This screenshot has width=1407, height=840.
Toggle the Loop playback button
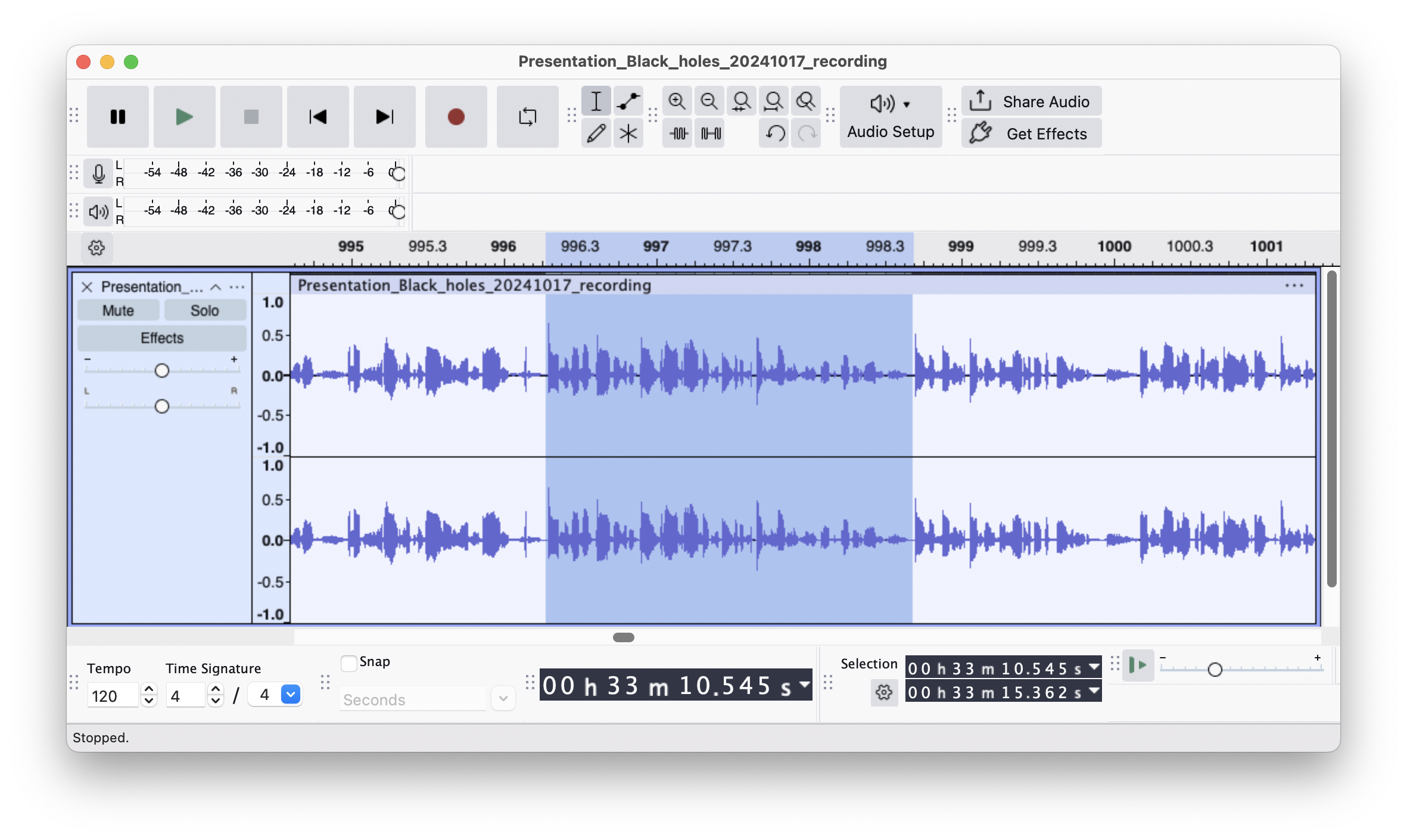point(527,117)
